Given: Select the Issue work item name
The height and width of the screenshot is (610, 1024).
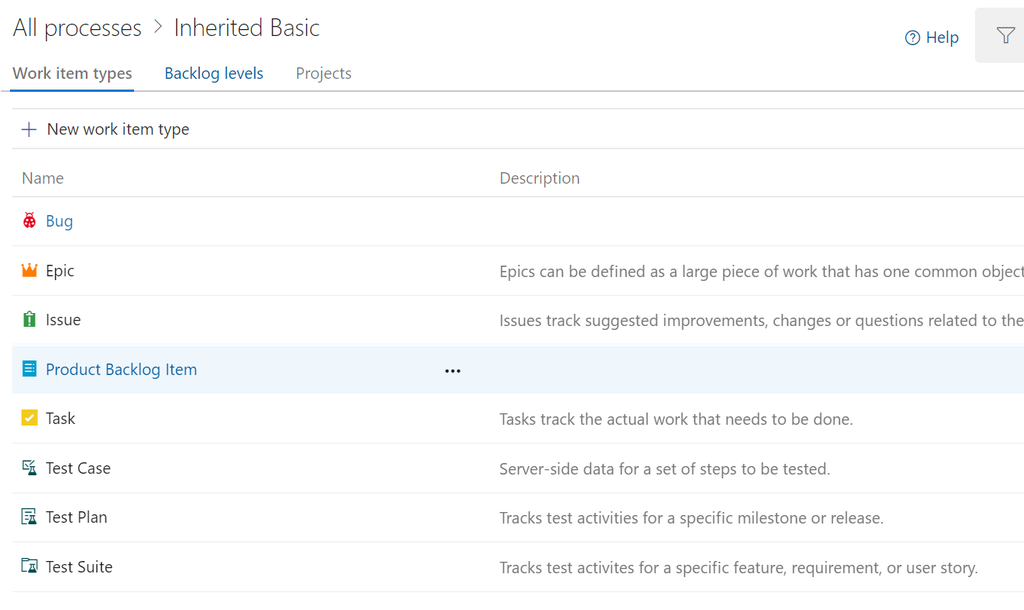Looking at the screenshot, I should point(63,320).
